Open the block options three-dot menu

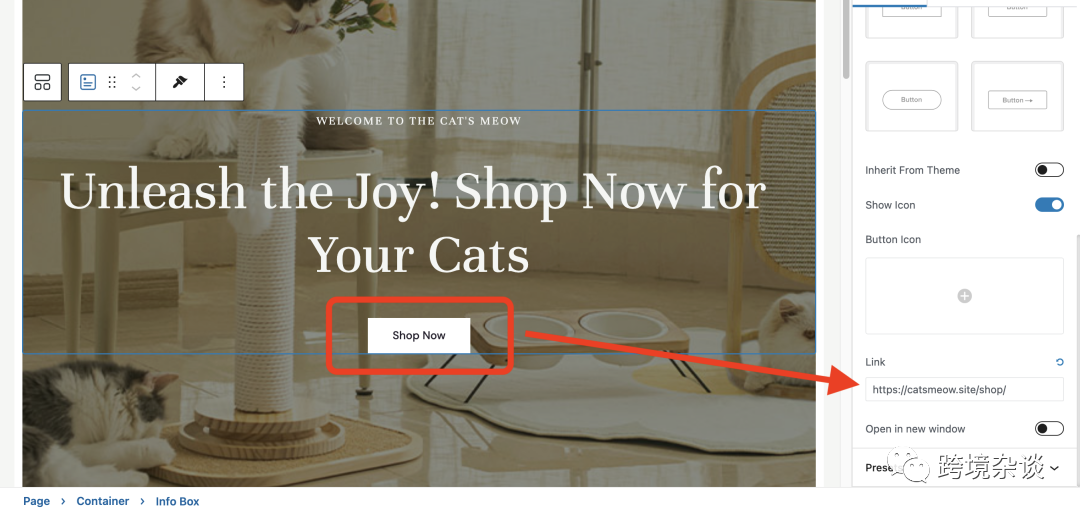point(224,83)
